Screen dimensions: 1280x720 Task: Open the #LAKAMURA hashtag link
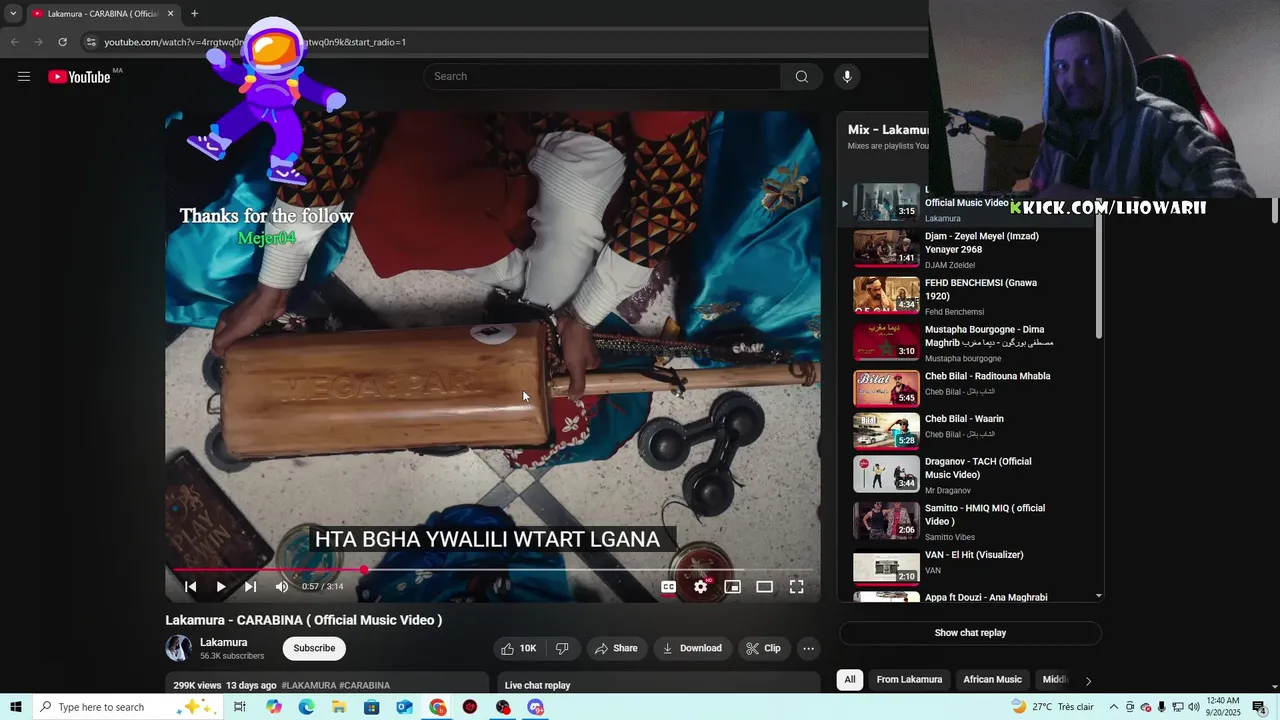pos(309,686)
